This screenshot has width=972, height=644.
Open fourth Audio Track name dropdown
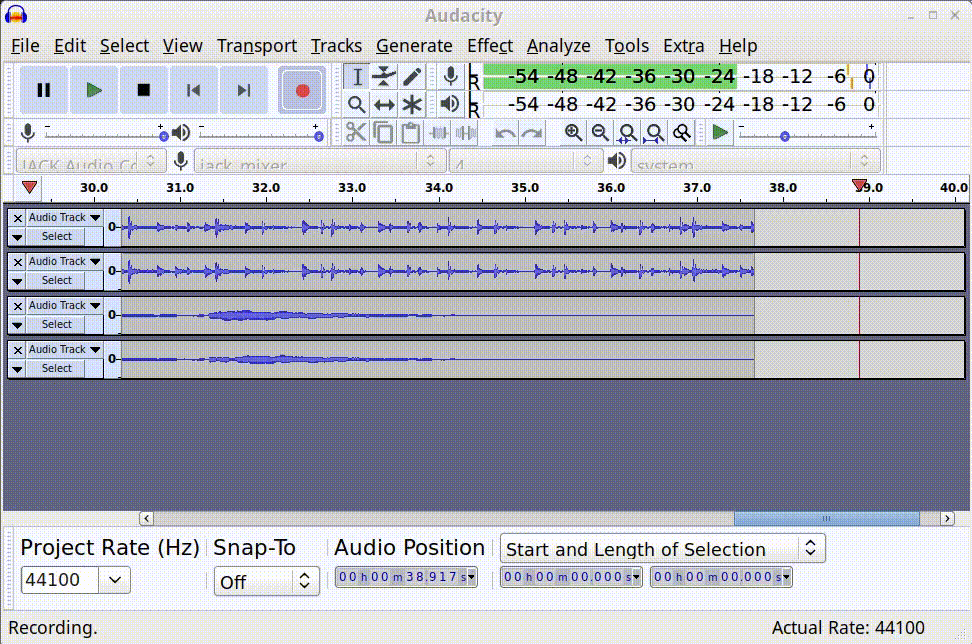click(64, 350)
